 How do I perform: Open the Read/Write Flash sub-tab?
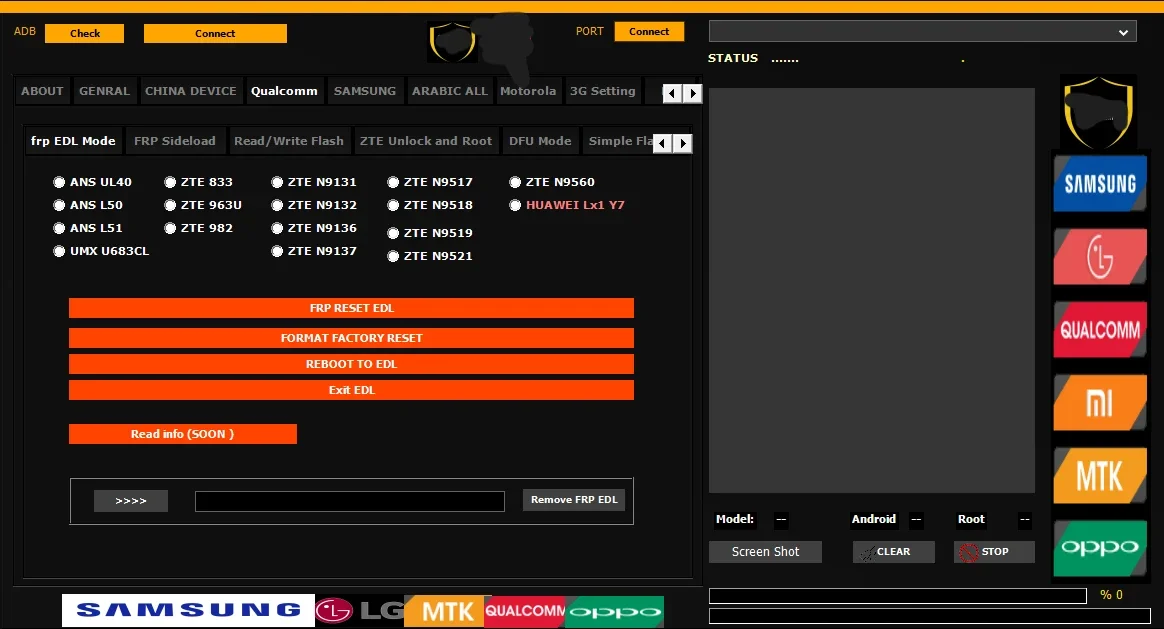(289, 140)
